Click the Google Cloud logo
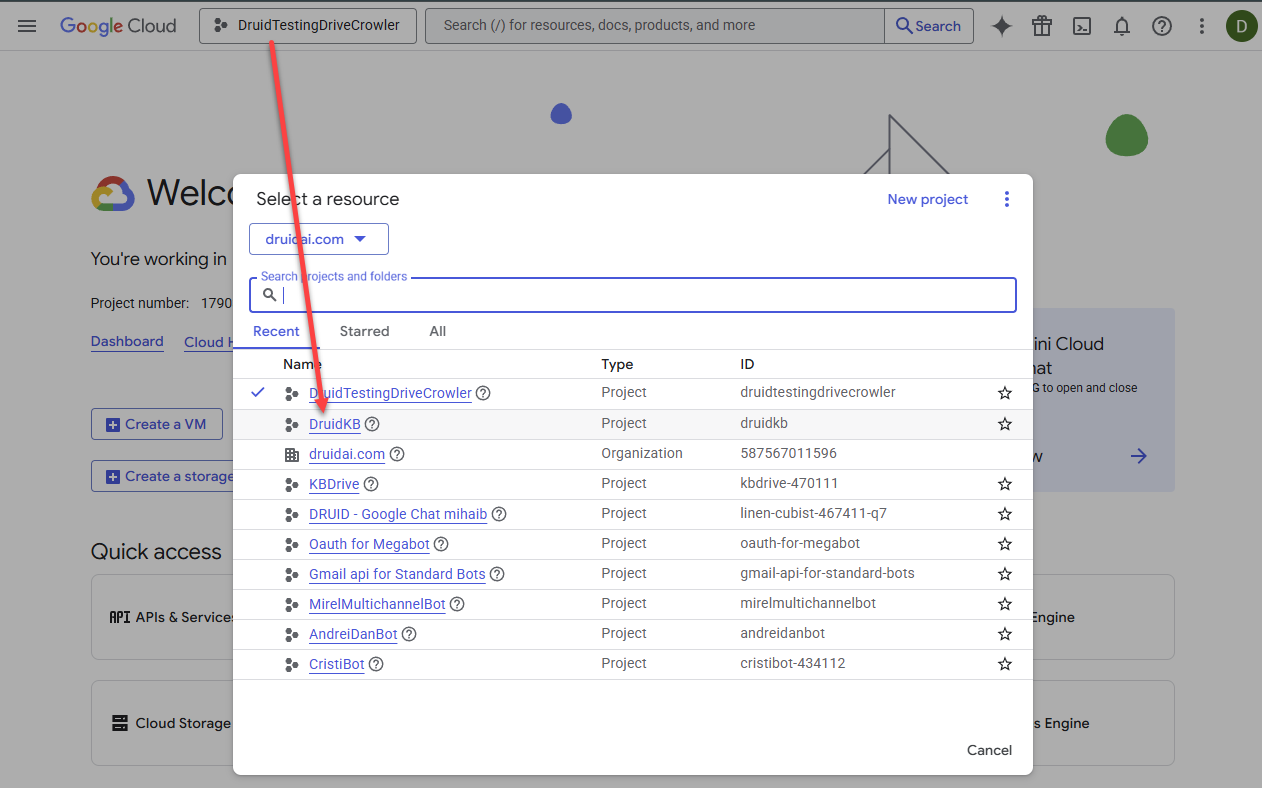Screen dimensions: 1262x788 click(x=118, y=26)
